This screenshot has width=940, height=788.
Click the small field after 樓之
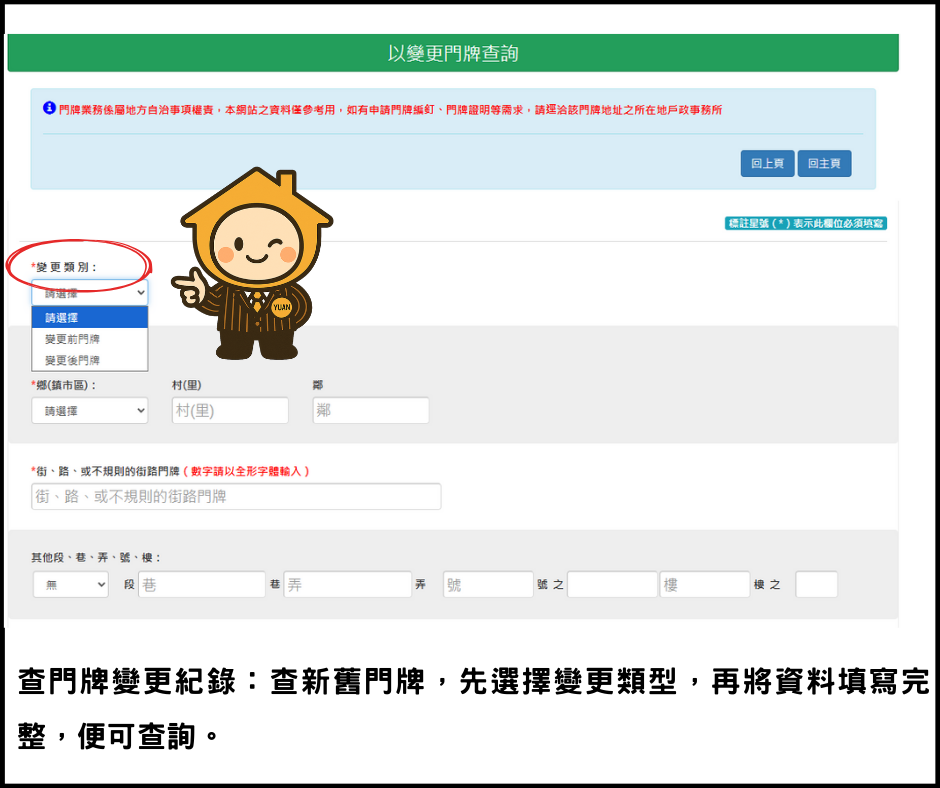tap(816, 585)
